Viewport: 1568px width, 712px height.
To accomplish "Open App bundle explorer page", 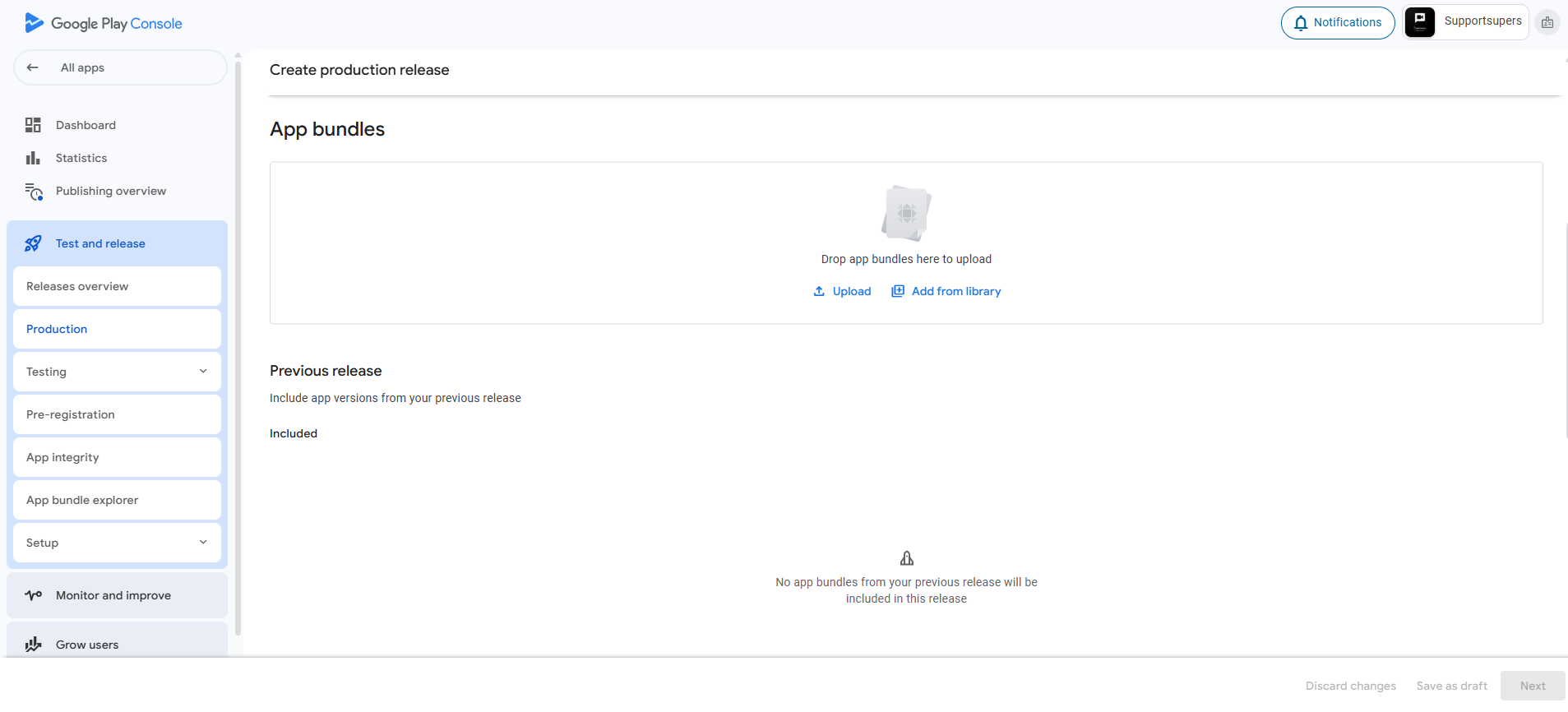I will point(82,500).
